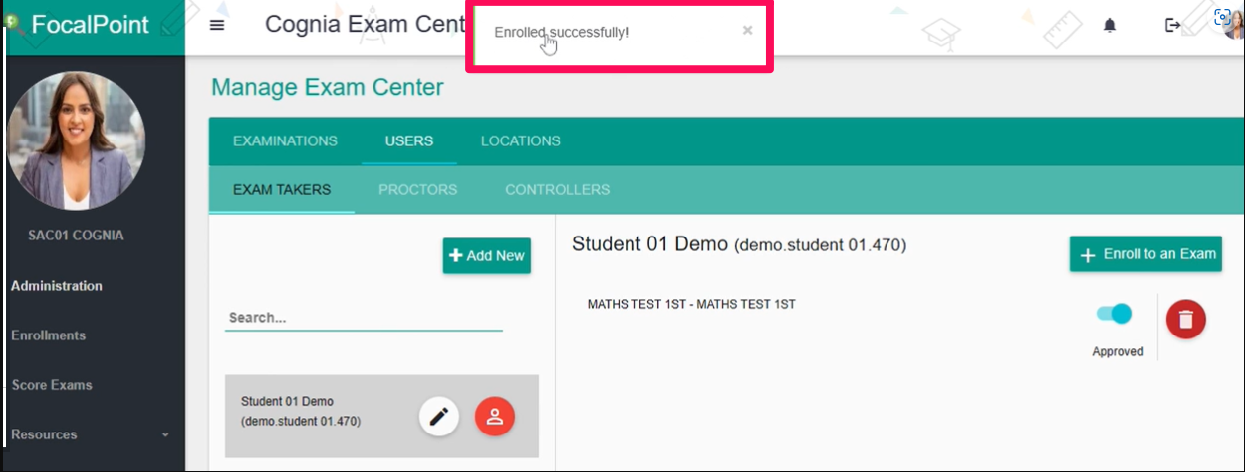This screenshot has width=1245, height=472.
Task: Select the Student 01 Demo list row
Action: (x=382, y=416)
